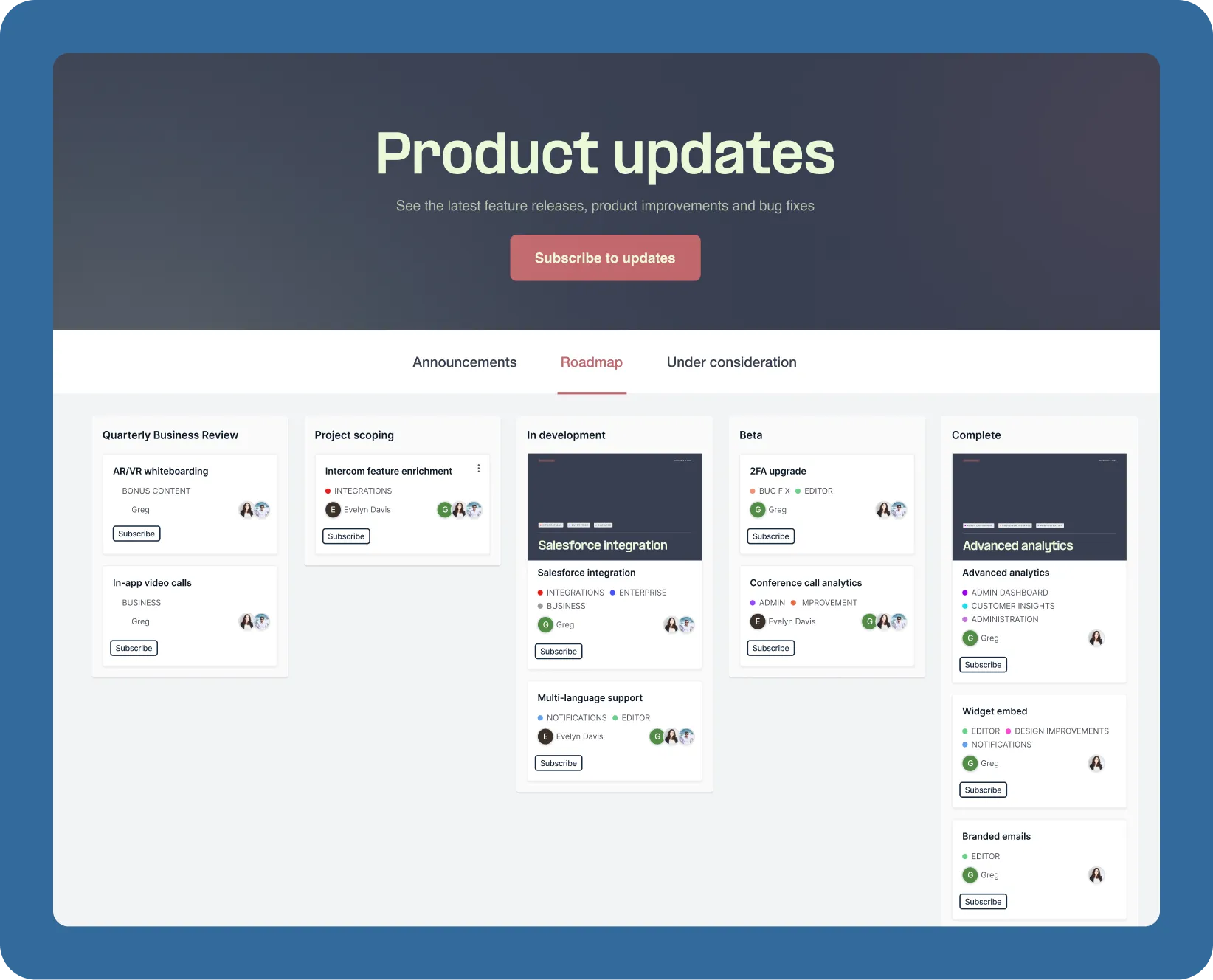
Task: Select the Roadmap tab
Action: pos(592,362)
